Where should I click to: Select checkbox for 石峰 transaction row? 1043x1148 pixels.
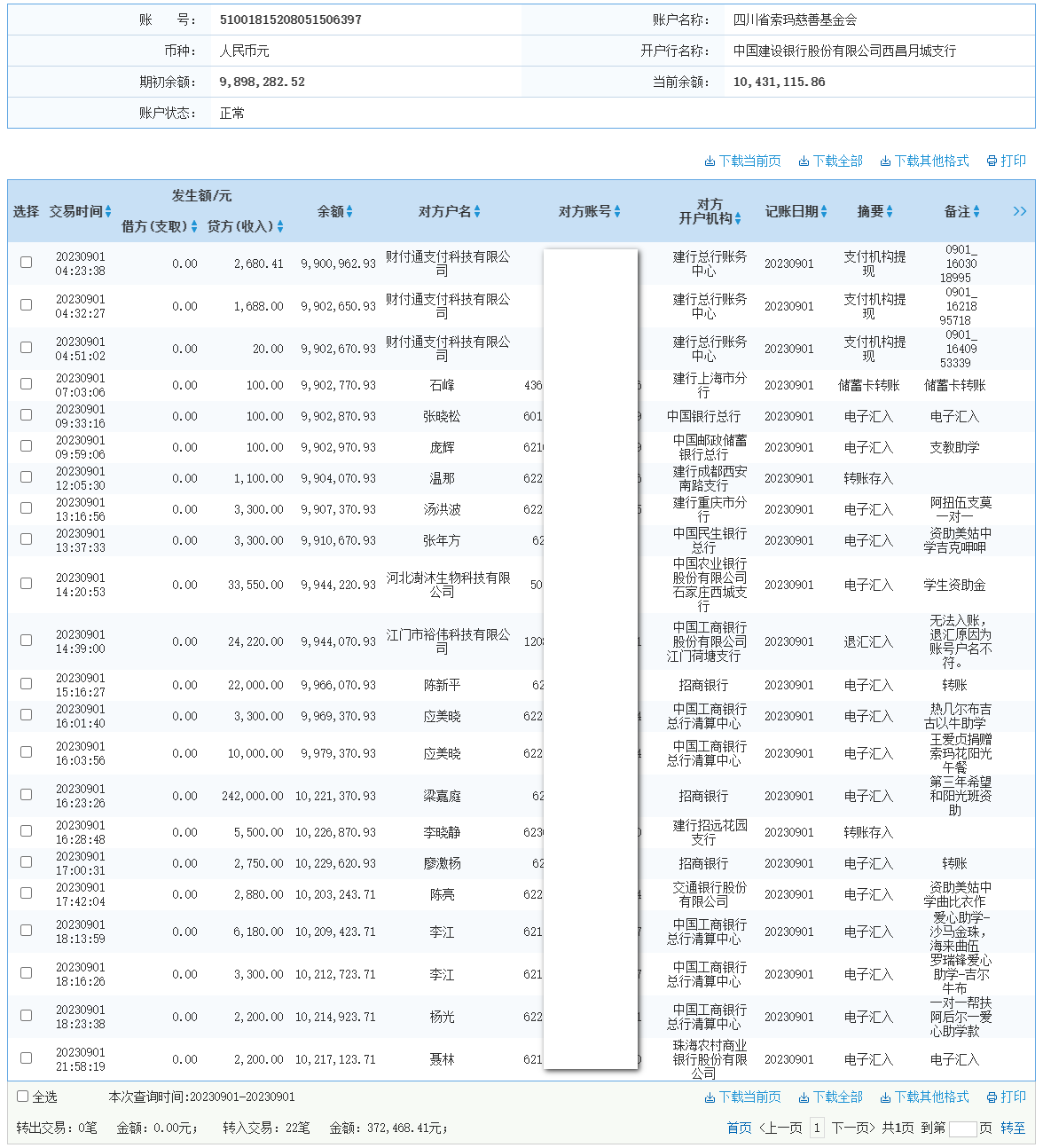(26, 384)
